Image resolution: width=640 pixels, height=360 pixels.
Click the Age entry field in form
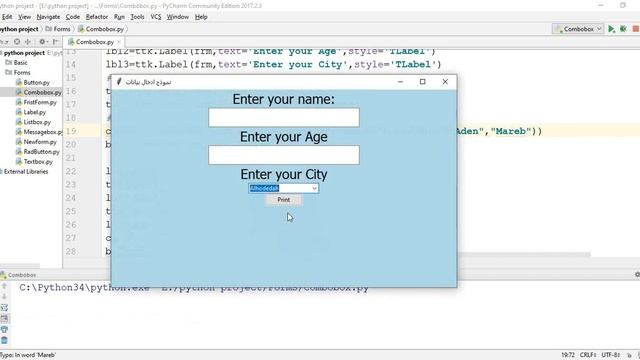284,155
